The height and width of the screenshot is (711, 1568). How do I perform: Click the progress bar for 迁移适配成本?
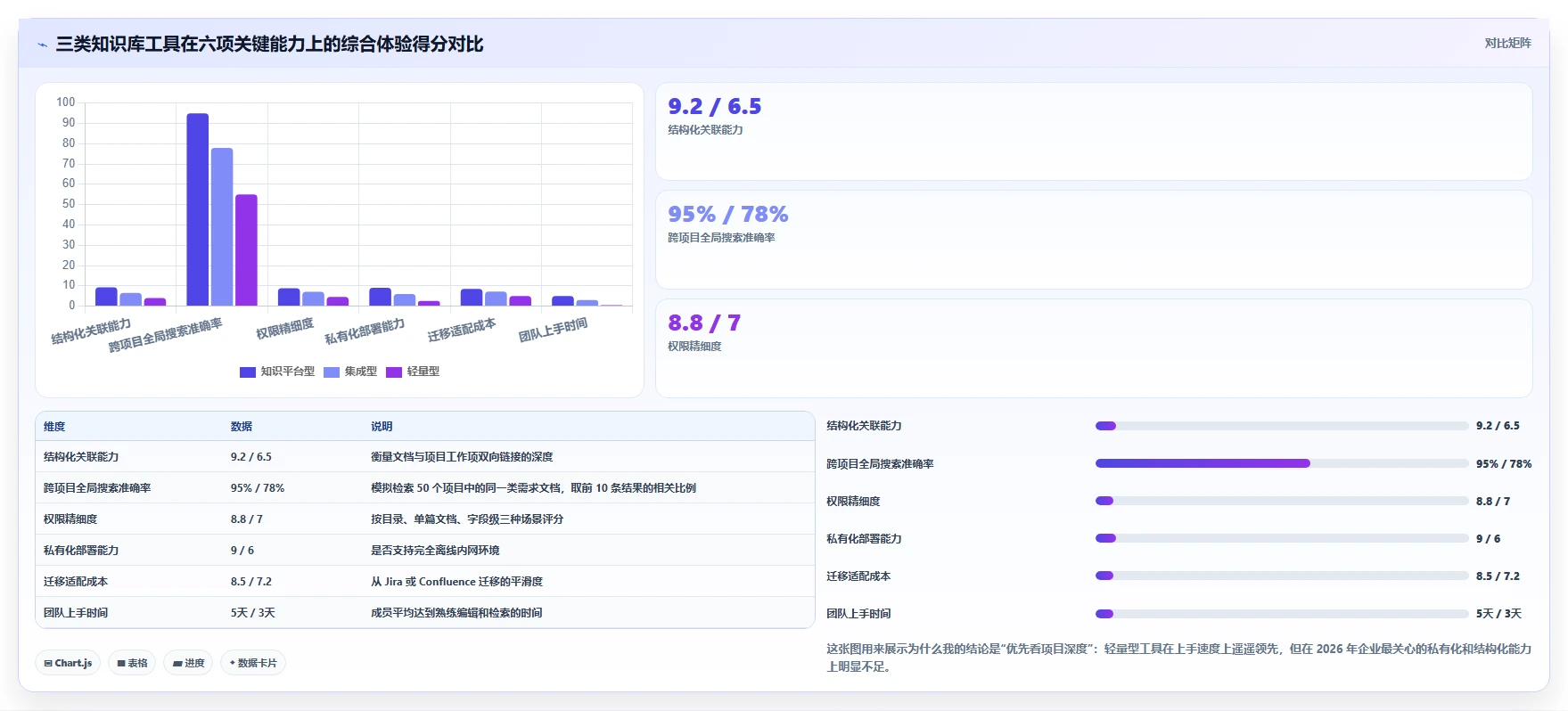click(1282, 576)
